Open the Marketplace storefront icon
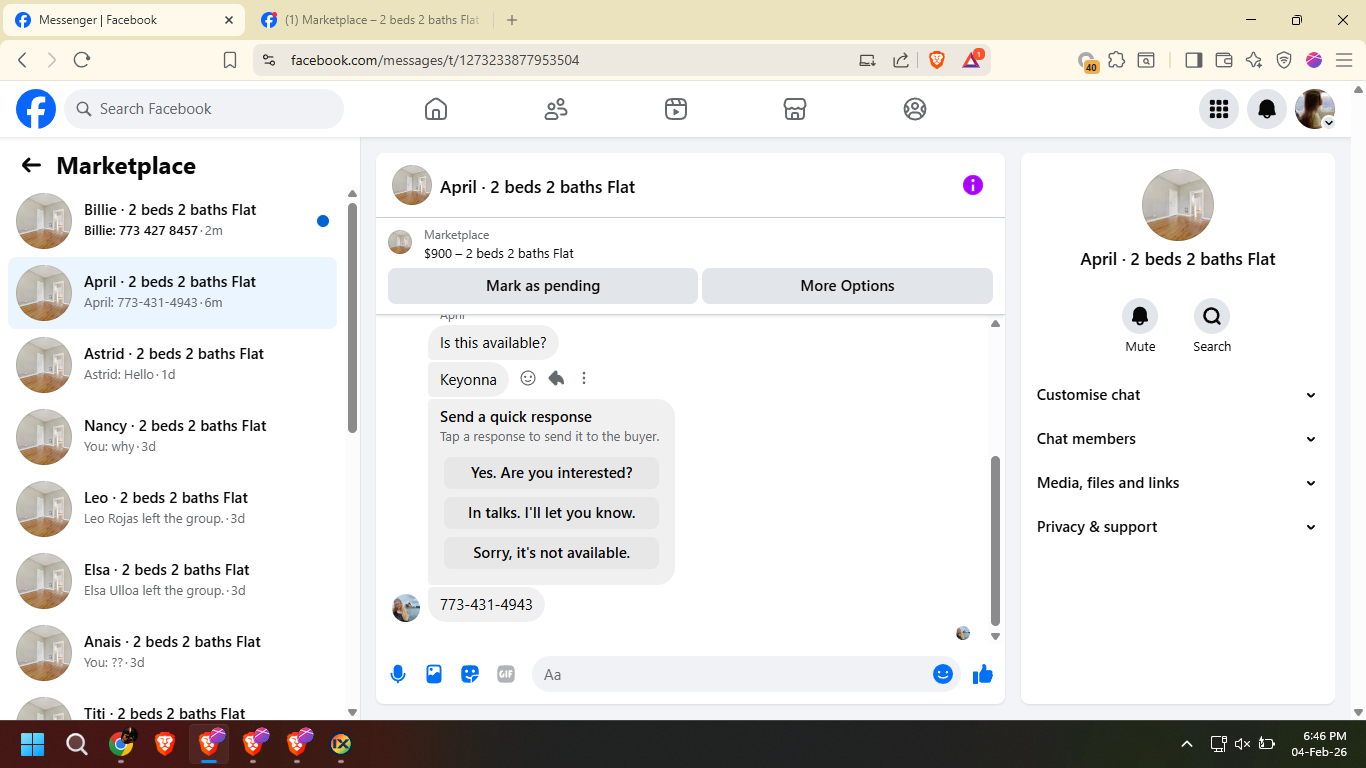Screen dimensions: 1366x768 (795, 109)
